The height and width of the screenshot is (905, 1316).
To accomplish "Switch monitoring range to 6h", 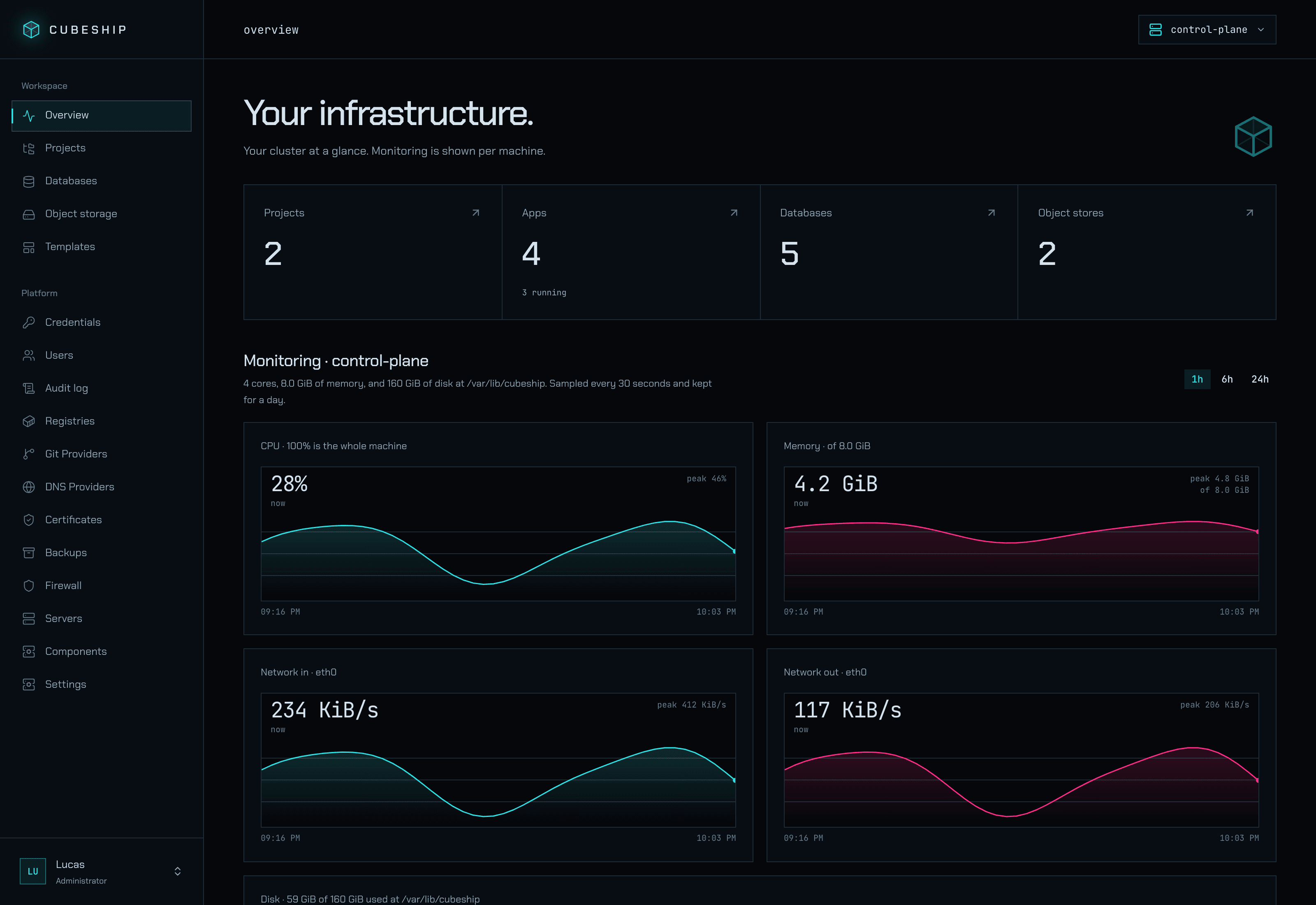I will 1227,379.
